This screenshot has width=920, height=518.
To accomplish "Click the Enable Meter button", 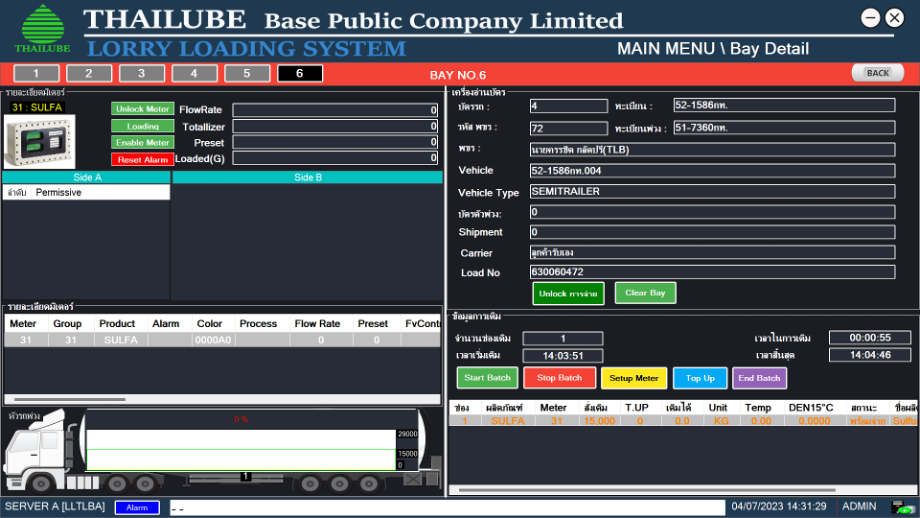I will pos(143,143).
